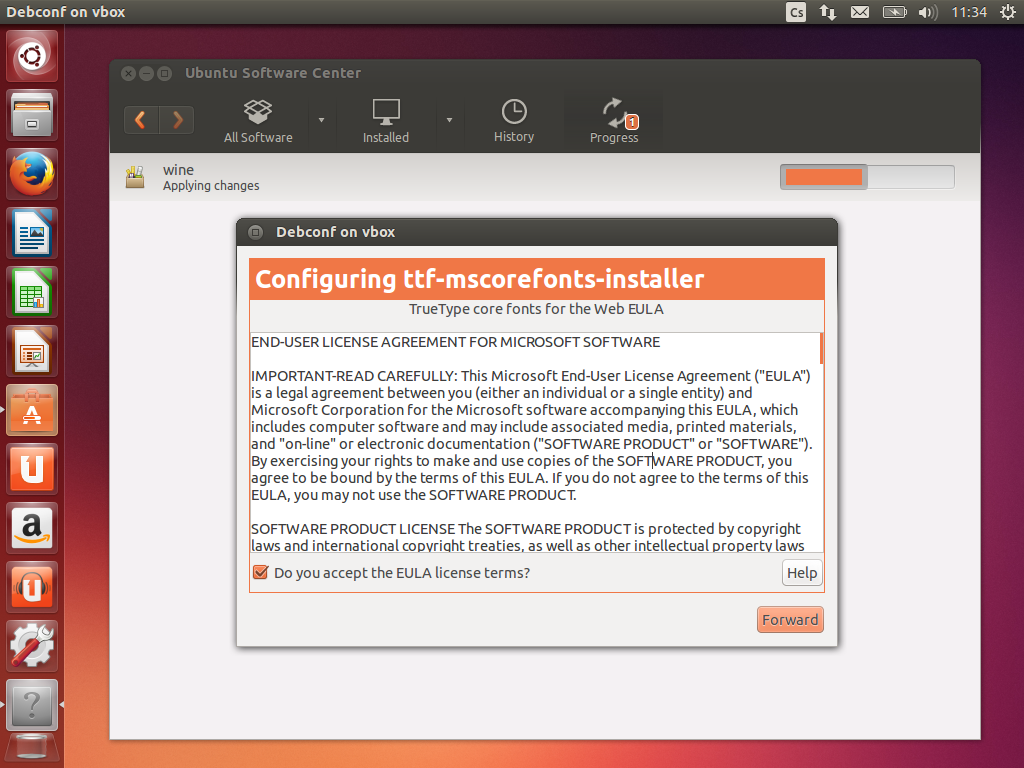
Task: Close the Debconf on vbox dialog
Action: pos(255,232)
